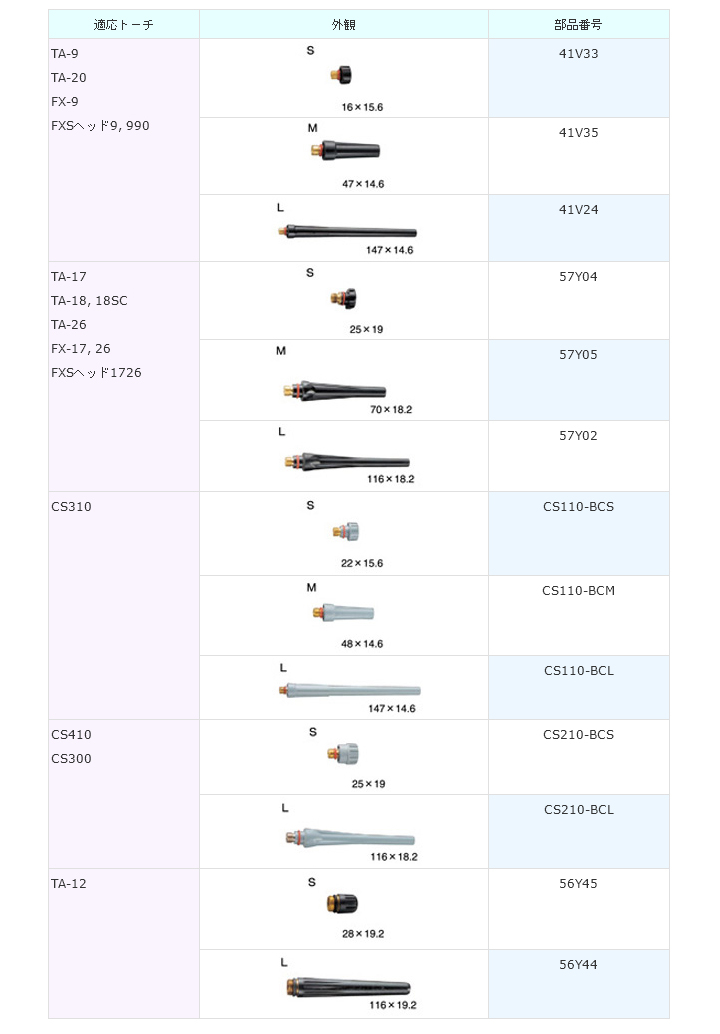Click the gray CS110-BCM medium cap image
The height and width of the screenshot is (1034, 720).
tap(342, 611)
